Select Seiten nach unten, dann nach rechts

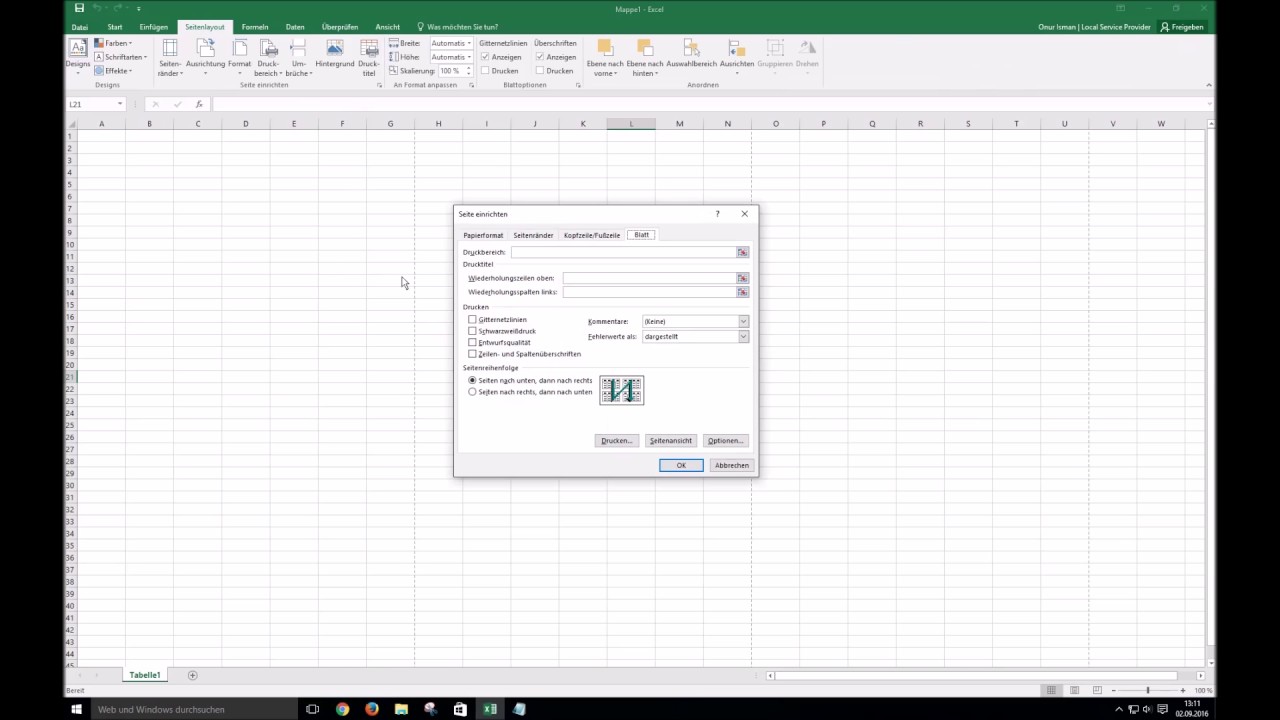(473, 381)
